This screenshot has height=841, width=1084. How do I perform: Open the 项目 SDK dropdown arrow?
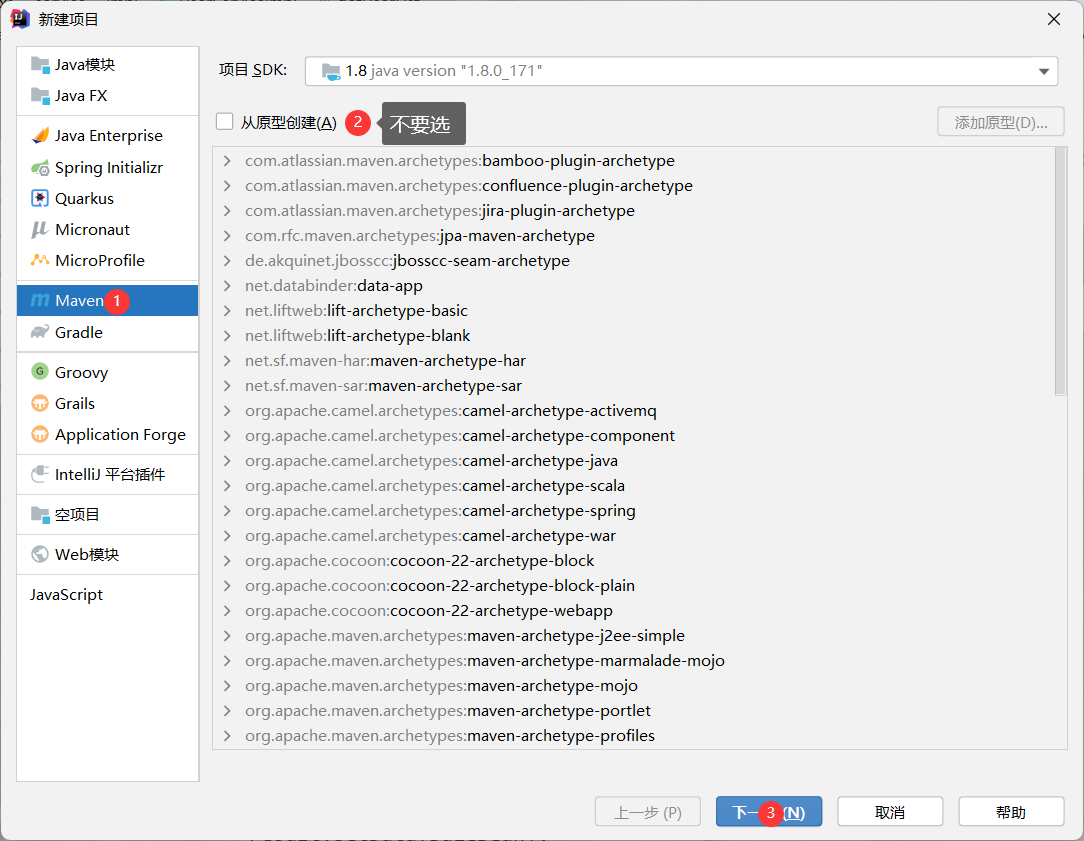coord(1043,71)
